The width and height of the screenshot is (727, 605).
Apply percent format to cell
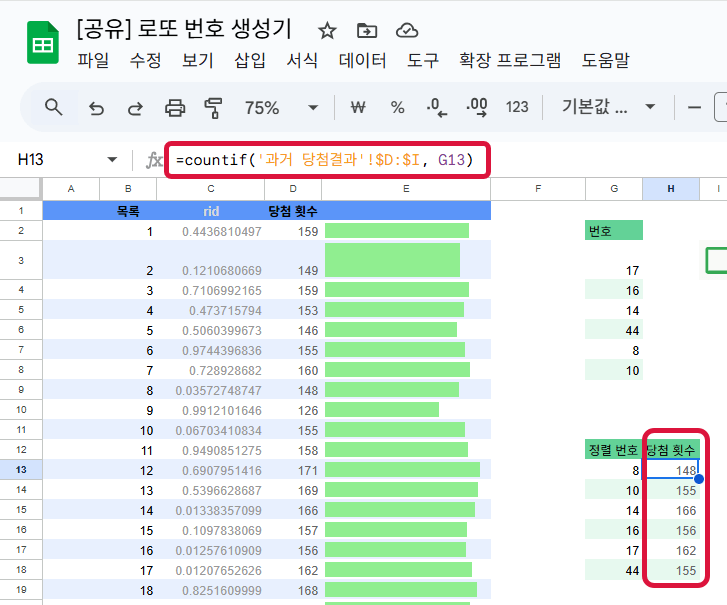point(397,107)
